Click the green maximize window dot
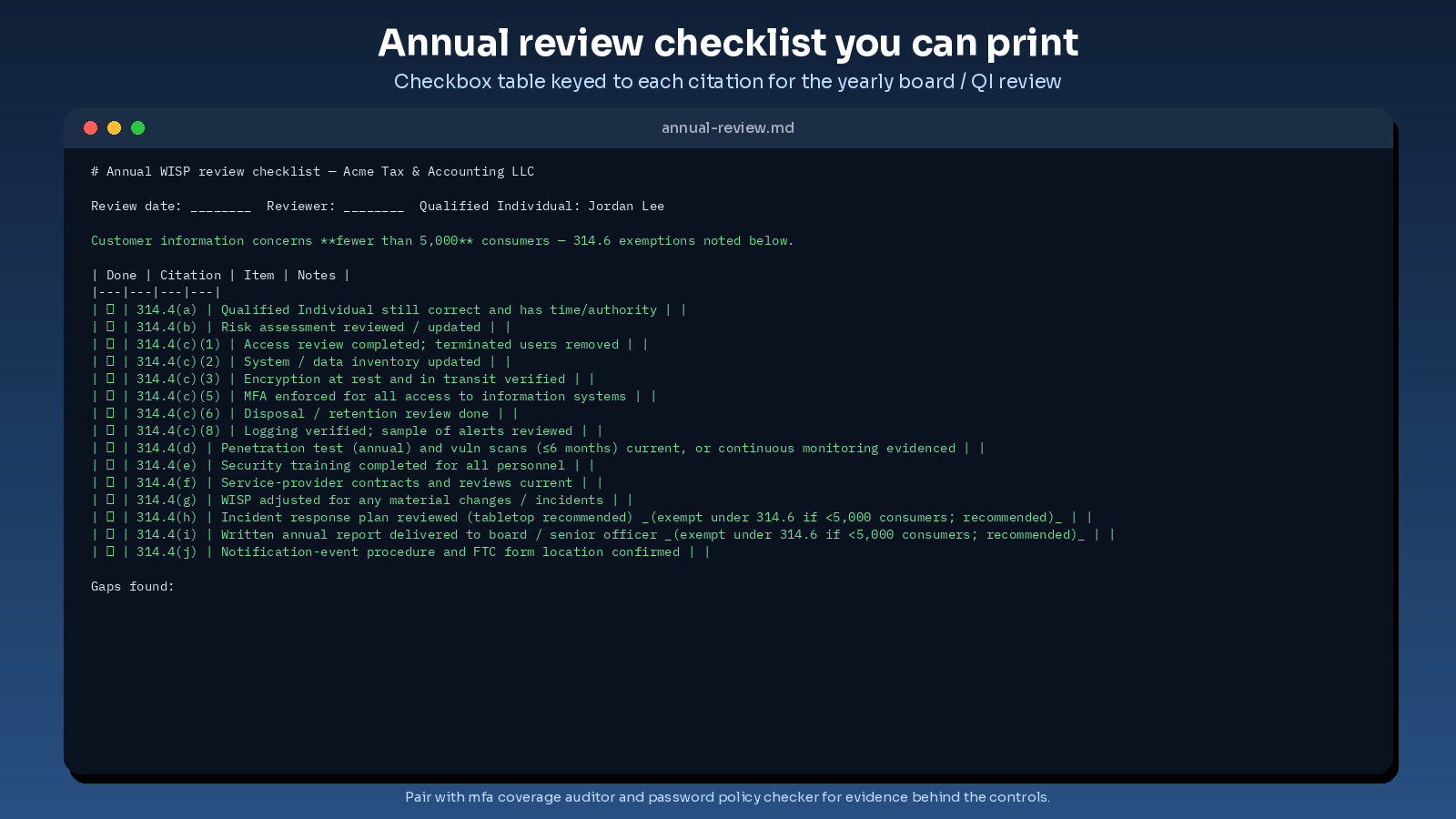 [x=137, y=127]
